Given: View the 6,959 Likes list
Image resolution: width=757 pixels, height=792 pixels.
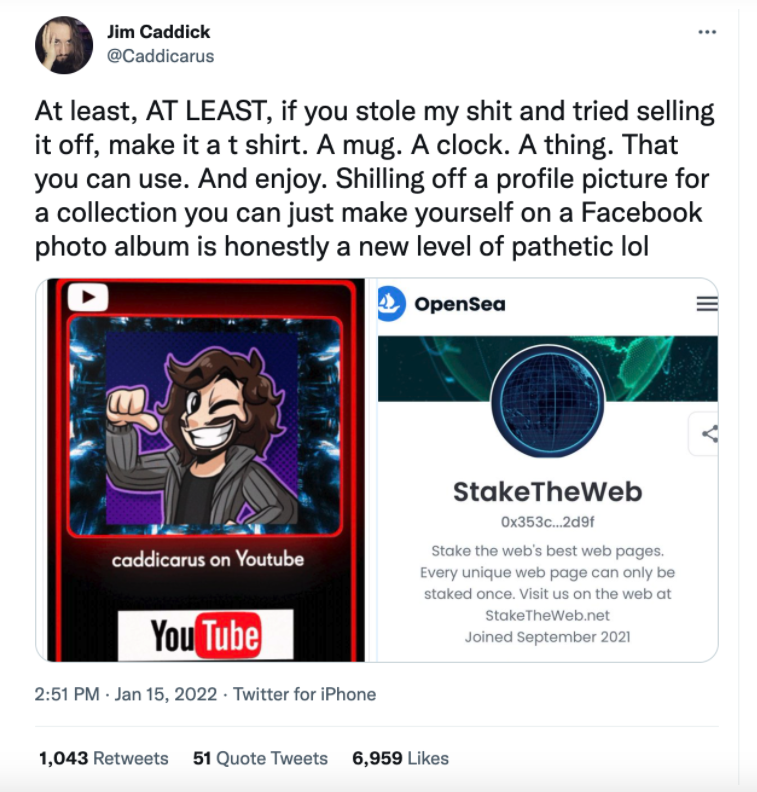Looking at the screenshot, I should coord(400,758).
